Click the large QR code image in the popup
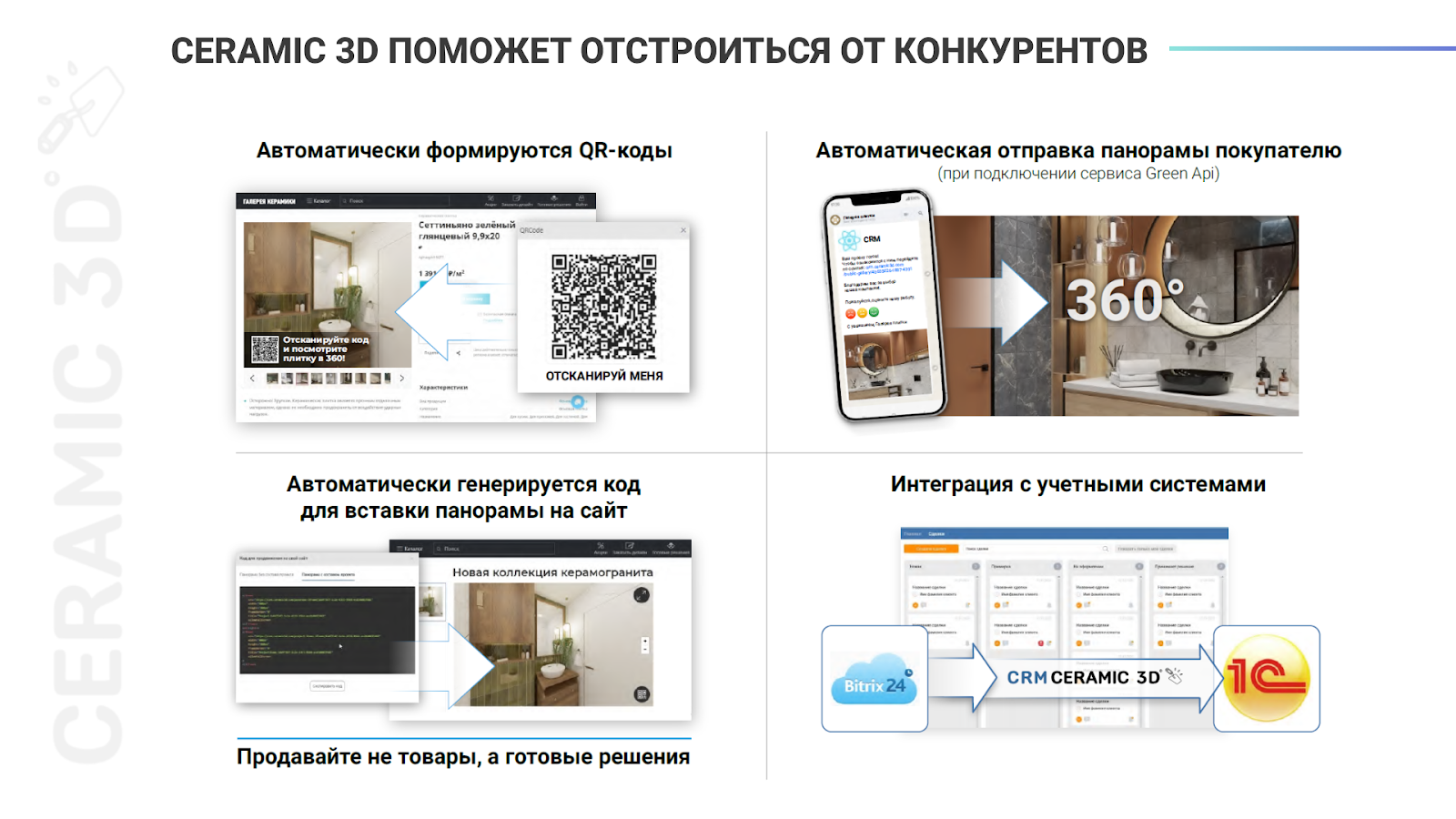Viewport: 1456px width, 819px height. [x=603, y=306]
